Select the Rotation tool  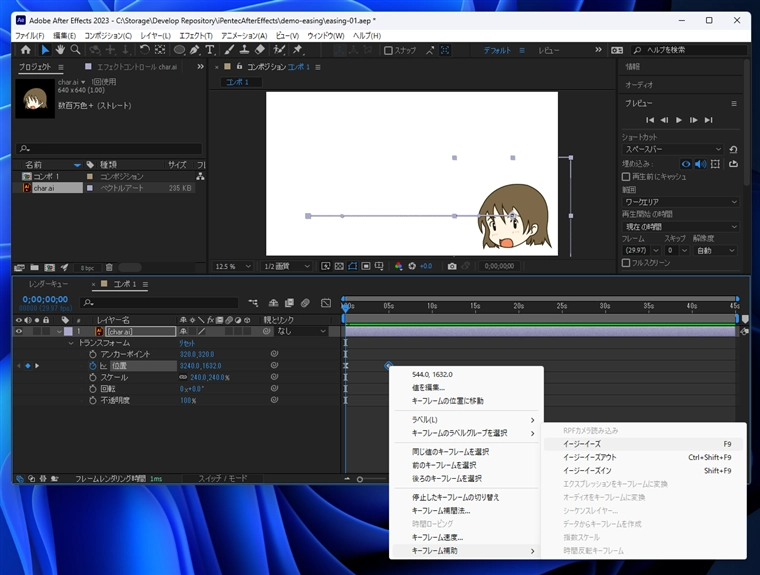(144, 50)
